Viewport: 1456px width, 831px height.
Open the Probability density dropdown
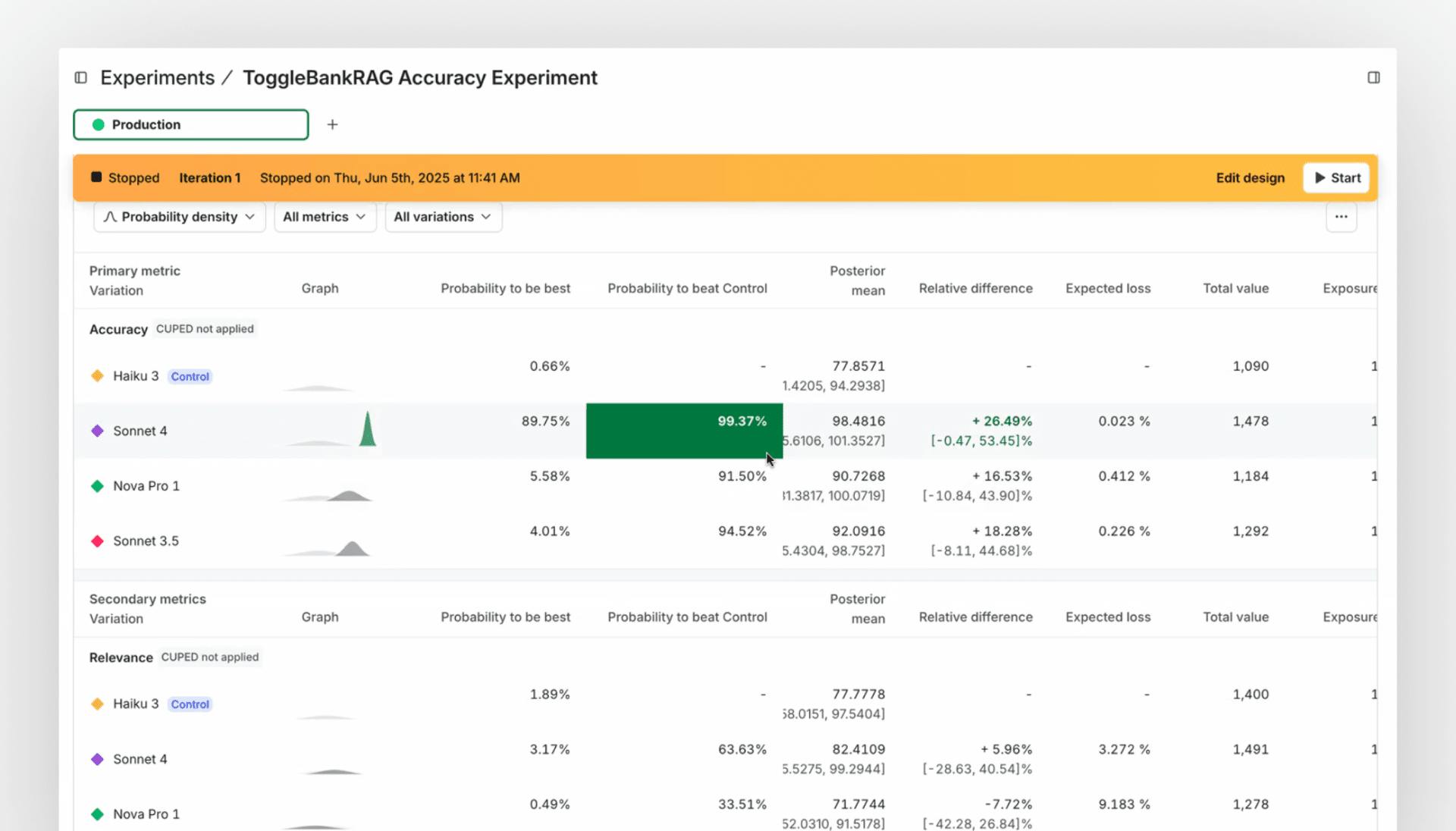click(179, 217)
